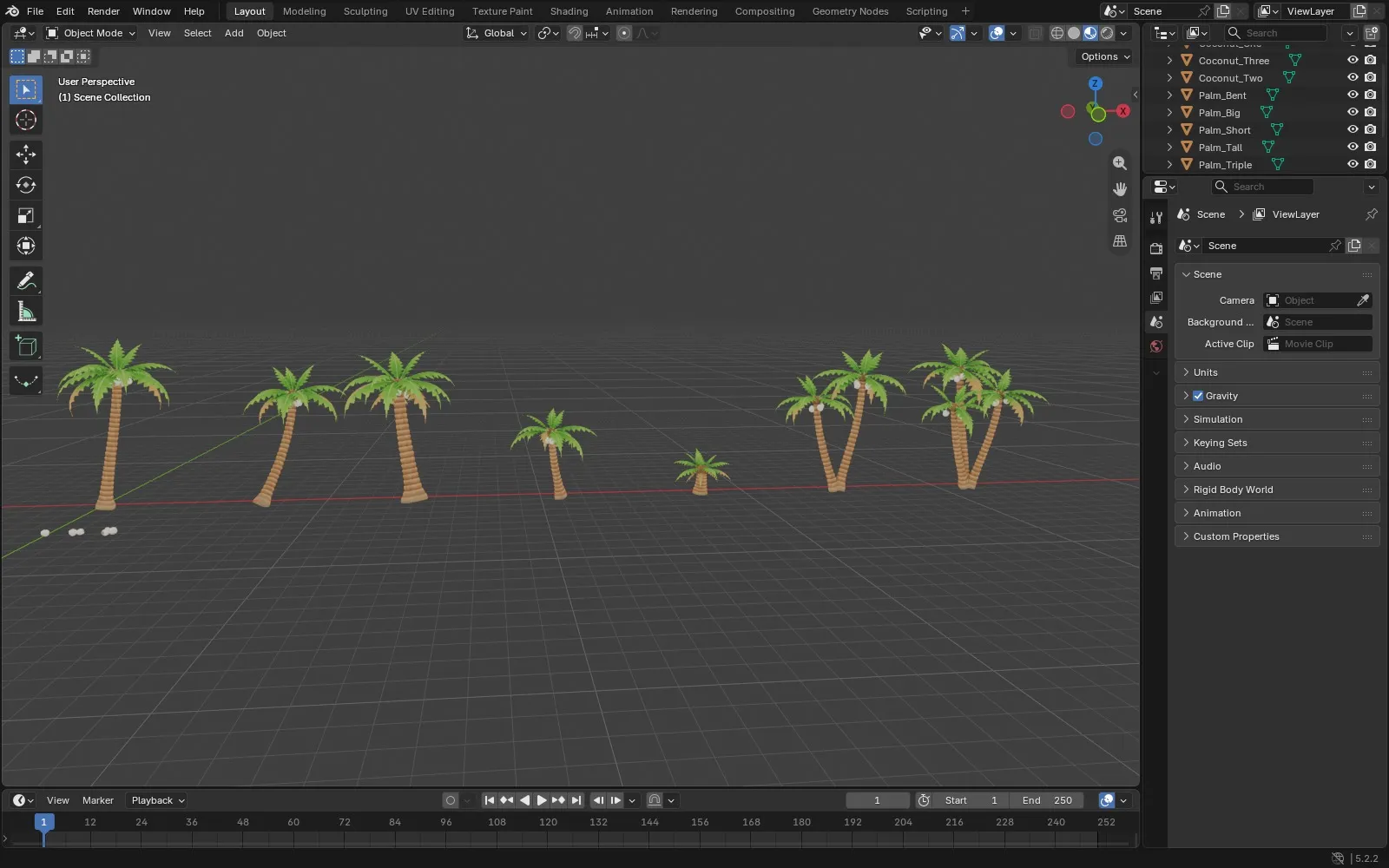This screenshot has width=1389, height=868.
Task: Click the End frame field
Action: [1047, 800]
